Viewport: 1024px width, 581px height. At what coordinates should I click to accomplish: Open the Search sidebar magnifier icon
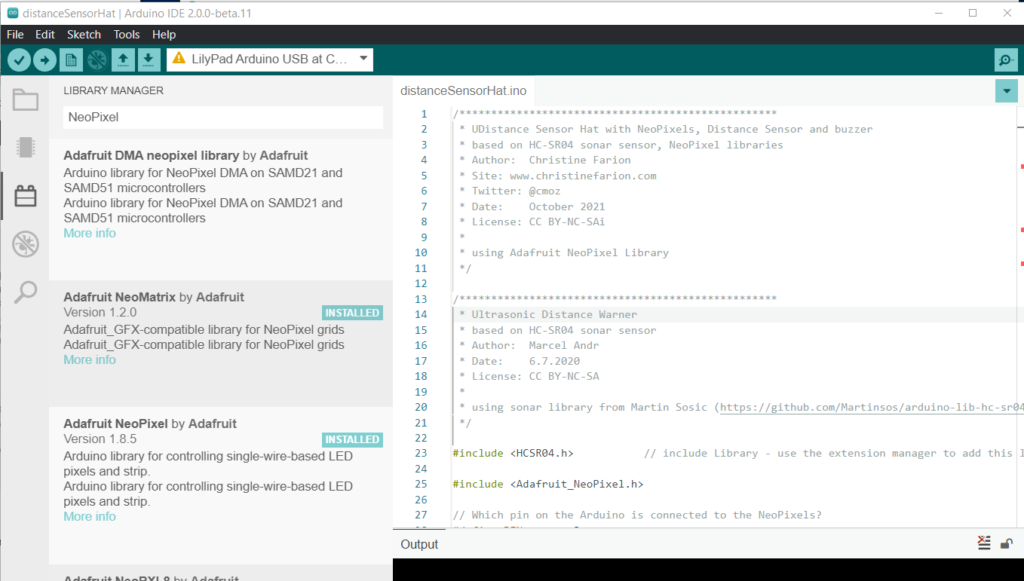[25, 292]
